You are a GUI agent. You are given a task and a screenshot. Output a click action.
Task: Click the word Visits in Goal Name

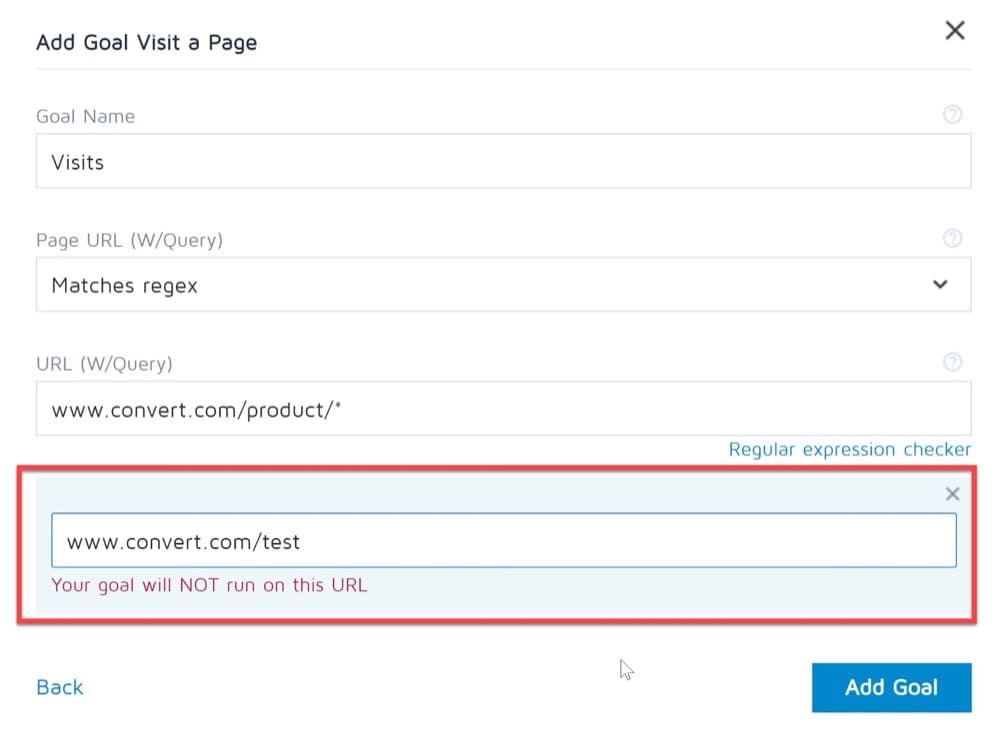coord(77,162)
